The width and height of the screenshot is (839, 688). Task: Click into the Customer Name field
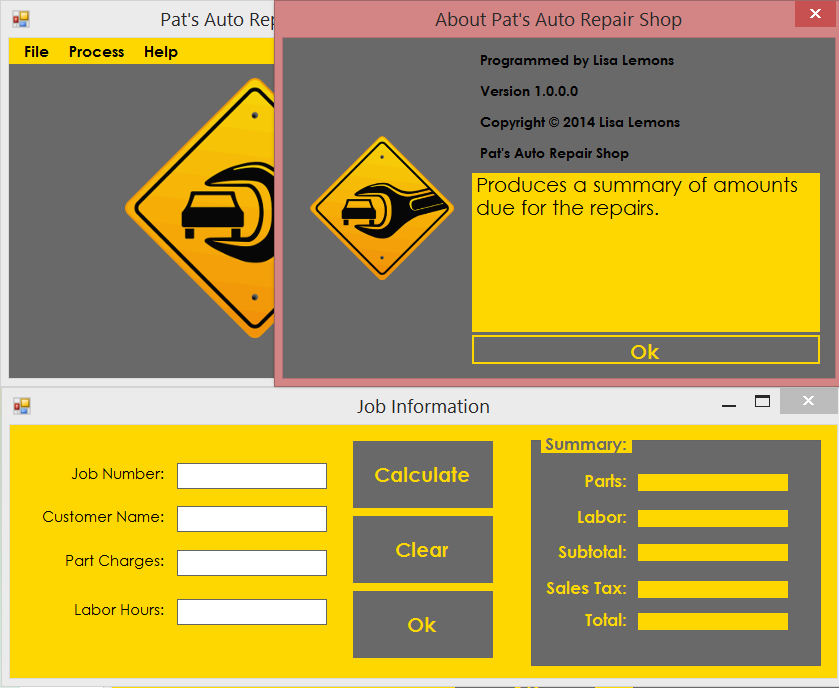click(x=252, y=519)
